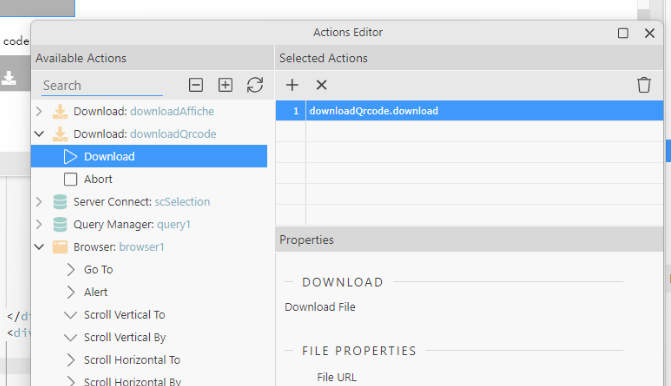Choose the Scroll Horizontal By action

(133, 381)
